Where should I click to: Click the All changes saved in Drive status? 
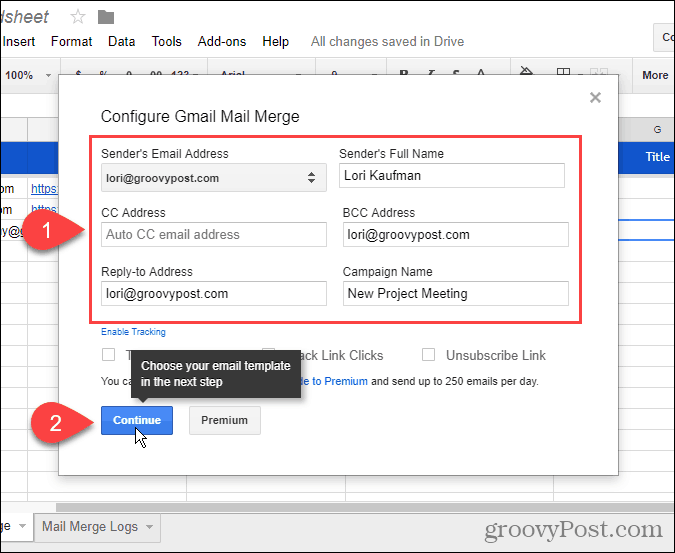point(387,41)
